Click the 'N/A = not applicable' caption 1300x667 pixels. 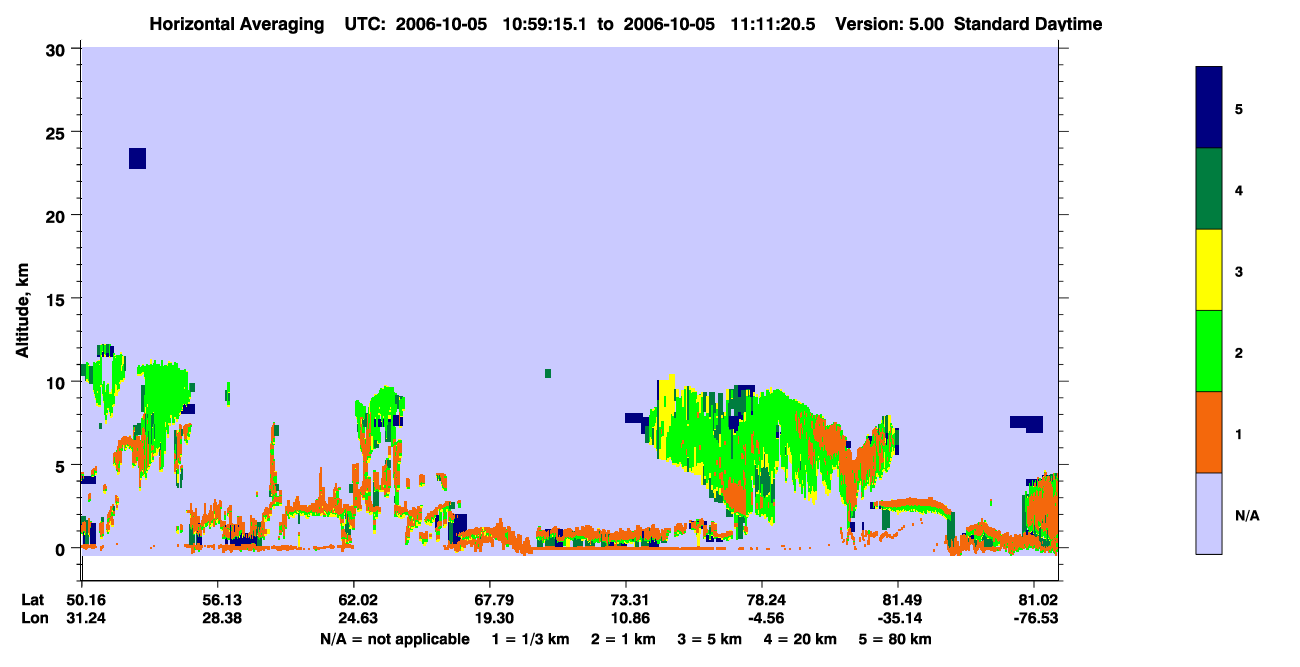(394, 639)
